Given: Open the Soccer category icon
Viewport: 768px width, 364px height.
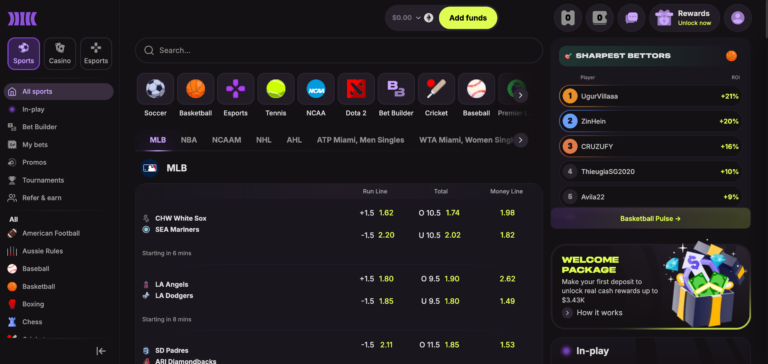Looking at the screenshot, I should pyautogui.click(x=155, y=89).
